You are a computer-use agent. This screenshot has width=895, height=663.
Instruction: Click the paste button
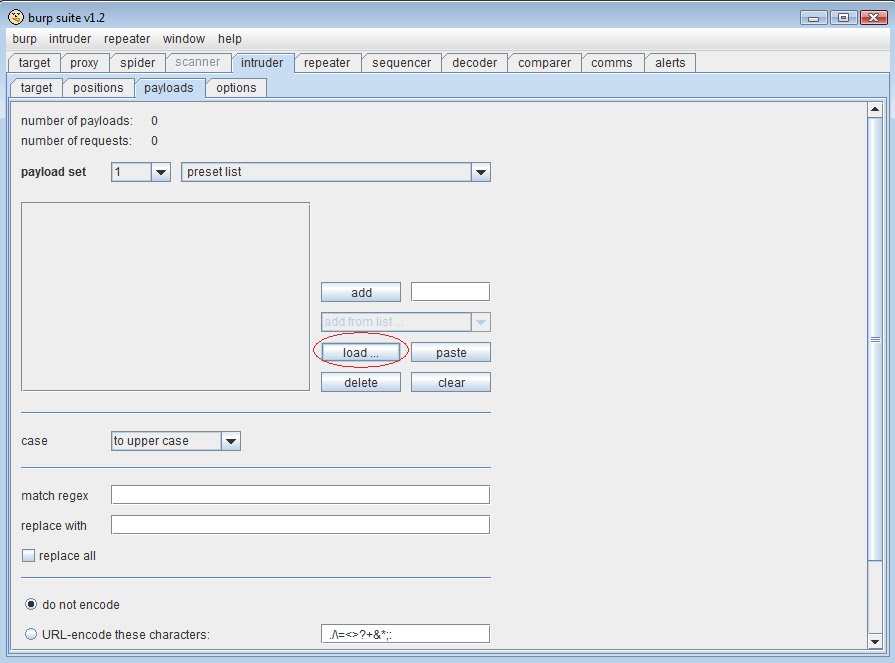(x=451, y=353)
